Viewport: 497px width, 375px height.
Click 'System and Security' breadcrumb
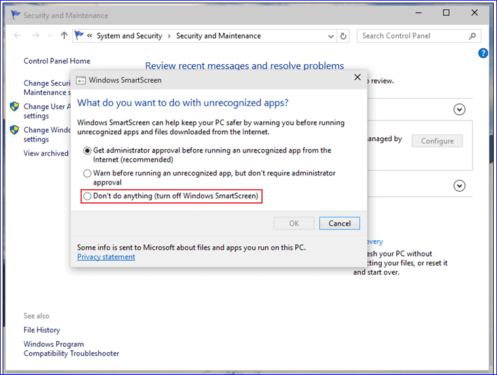click(129, 36)
